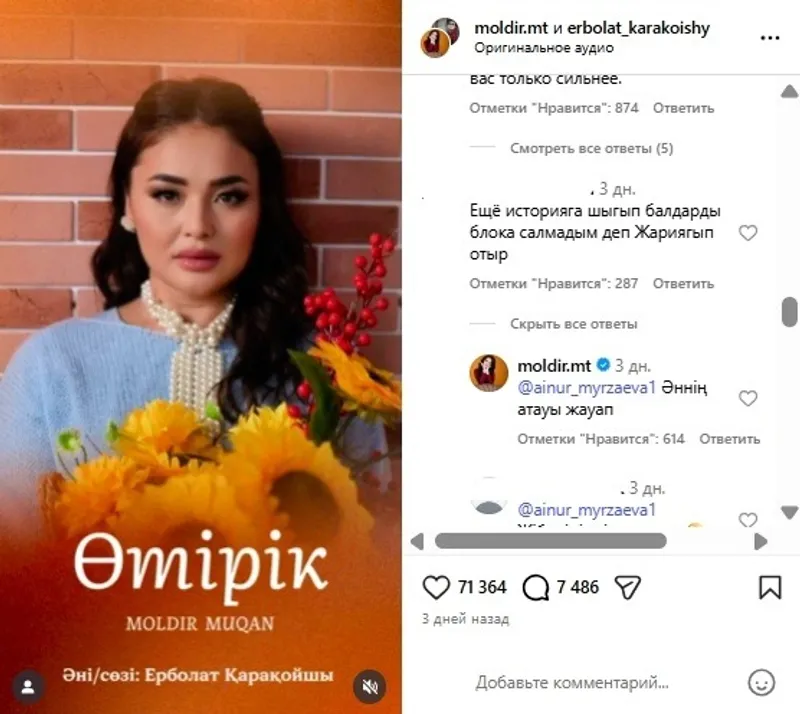Open the @ainur_myrzaeva1 mention in moldir.mt's reply
The height and width of the screenshot is (714, 800).
[586, 388]
